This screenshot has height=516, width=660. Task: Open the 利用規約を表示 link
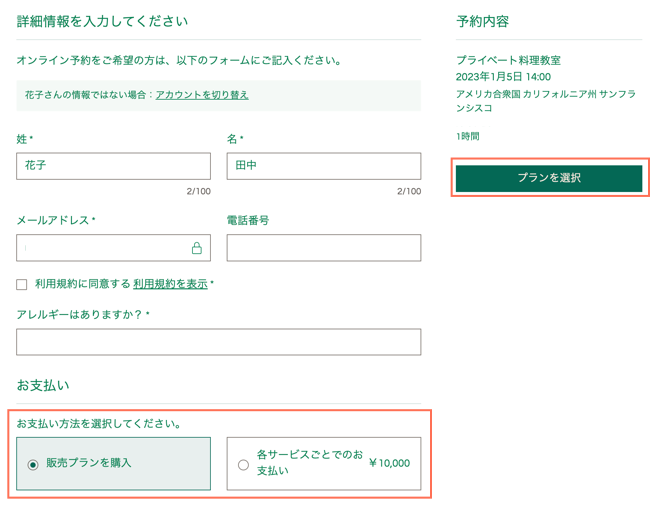tap(170, 284)
